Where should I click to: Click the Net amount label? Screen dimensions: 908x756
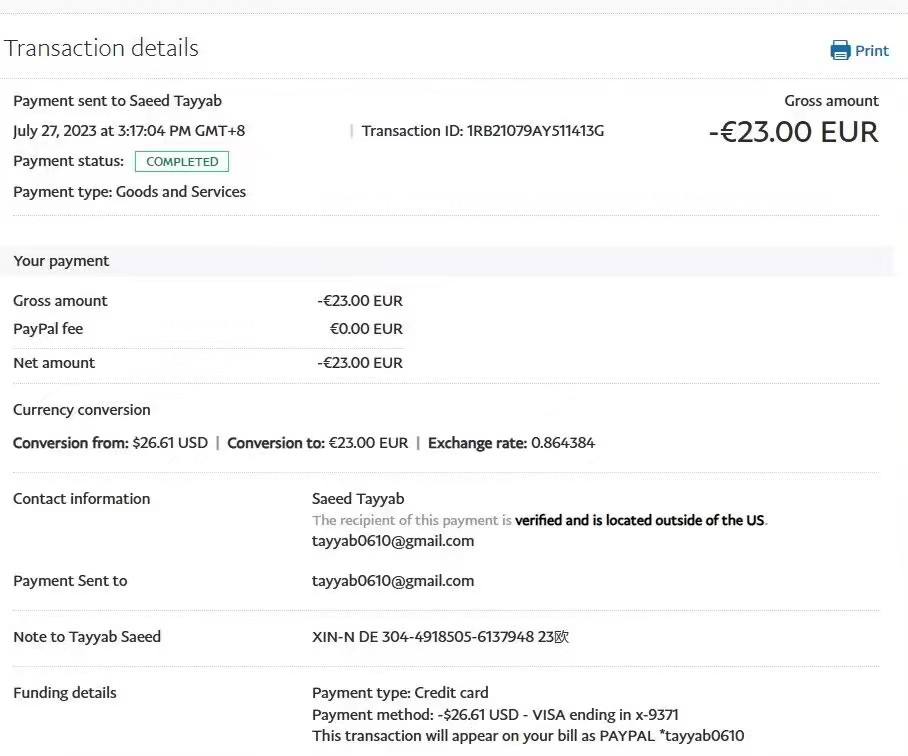(54, 363)
